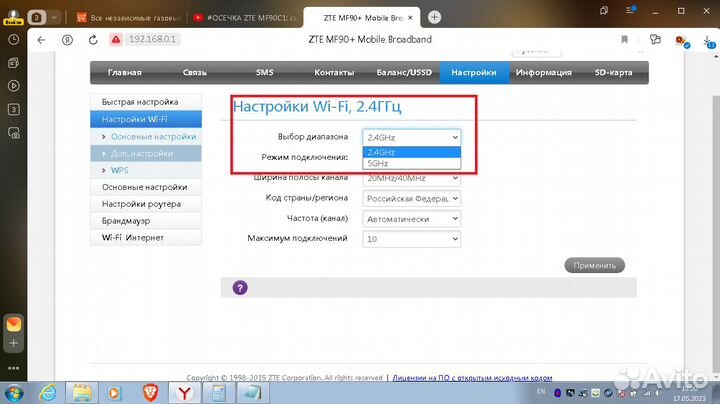Switch to Yandex Browser in taskbar

[x=185, y=393]
